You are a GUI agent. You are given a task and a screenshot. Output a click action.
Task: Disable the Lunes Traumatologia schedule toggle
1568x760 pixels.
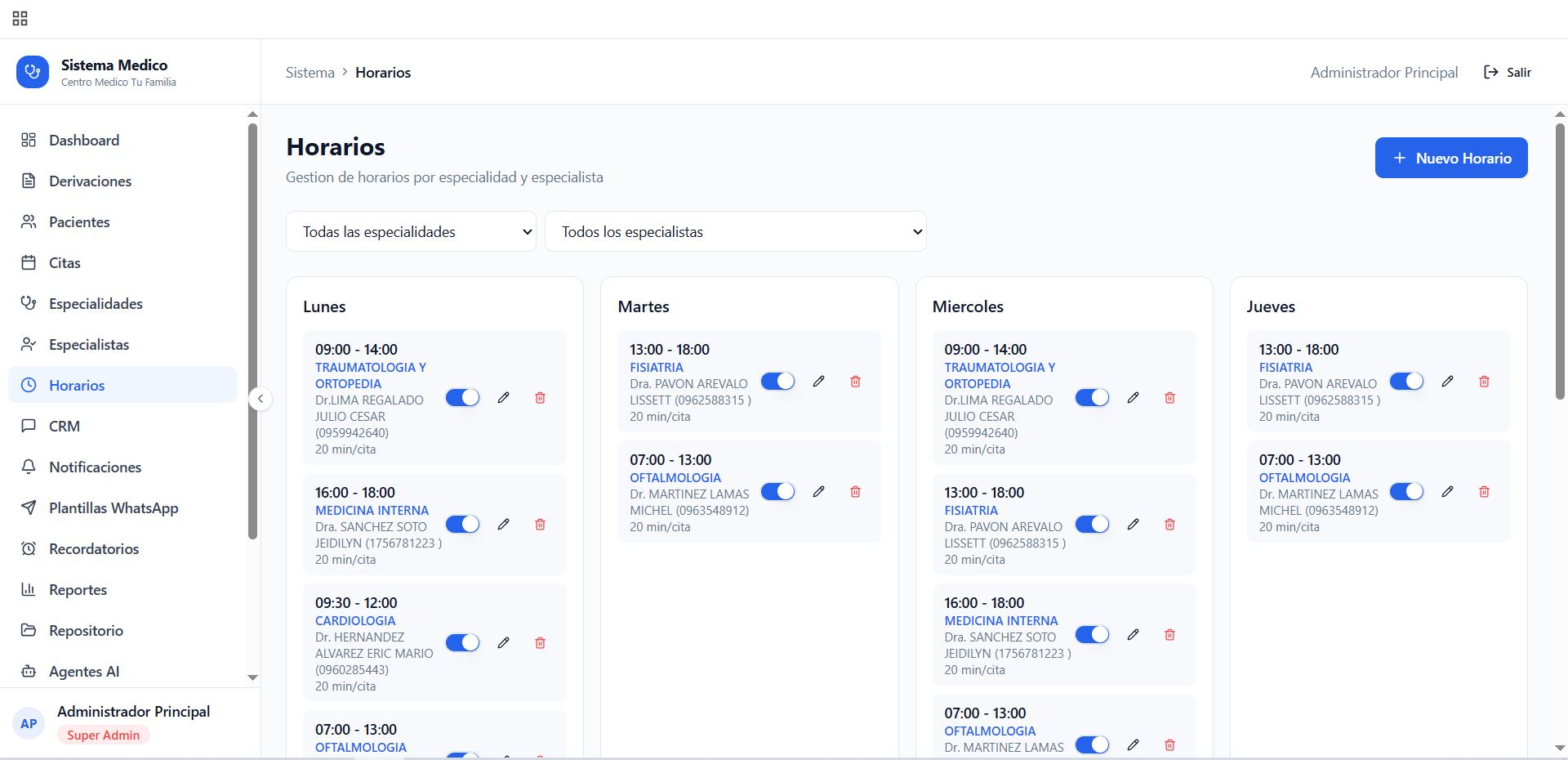point(462,398)
